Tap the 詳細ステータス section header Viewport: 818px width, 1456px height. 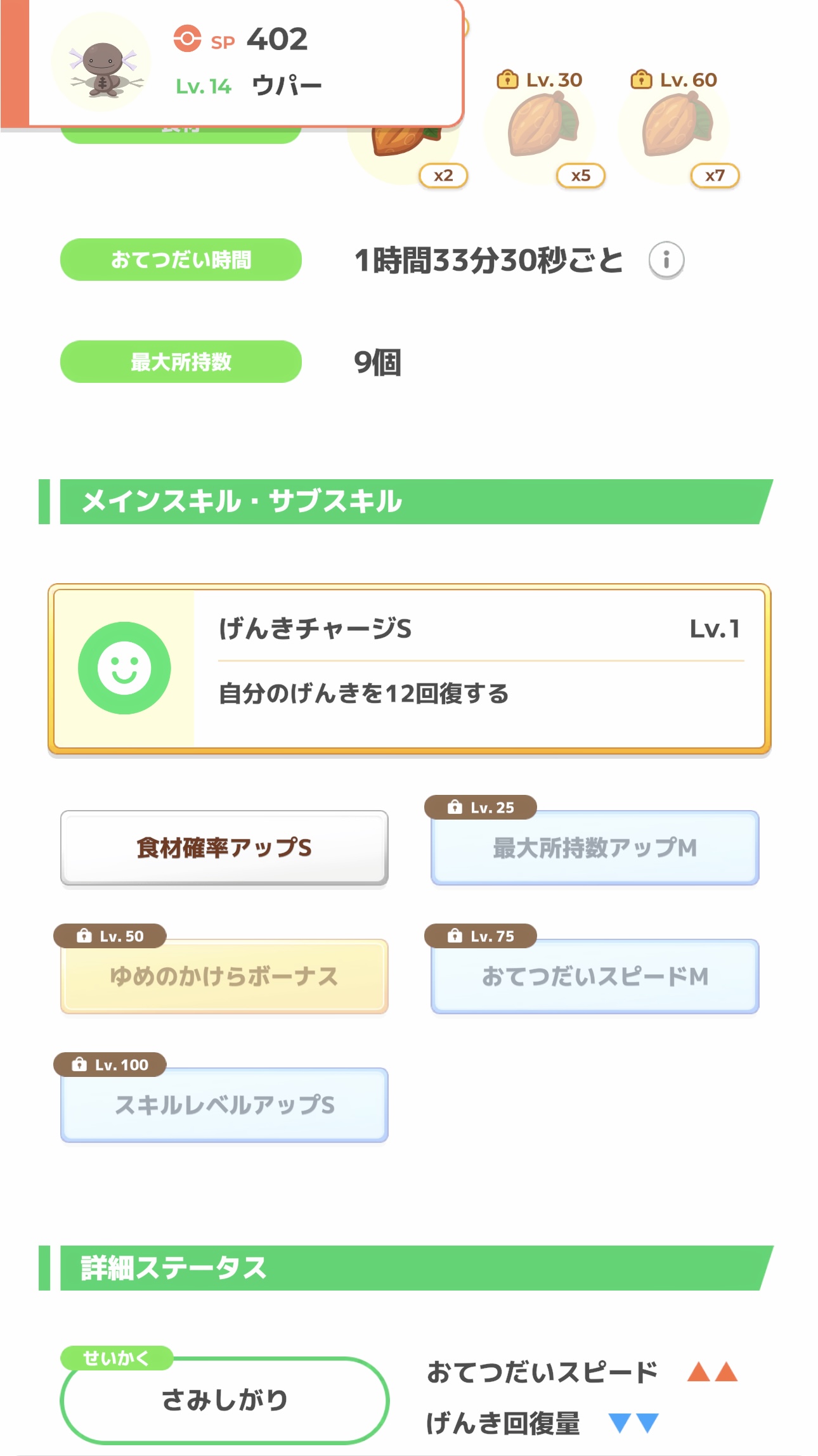(406, 1268)
